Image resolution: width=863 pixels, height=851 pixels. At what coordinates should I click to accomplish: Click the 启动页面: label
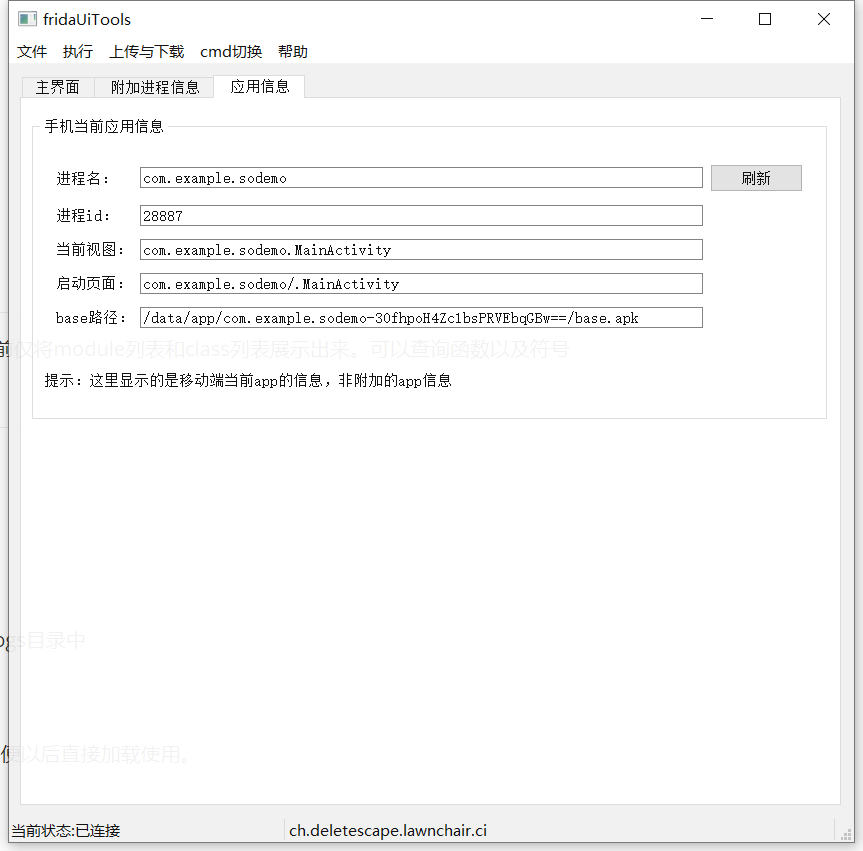click(90, 283)
